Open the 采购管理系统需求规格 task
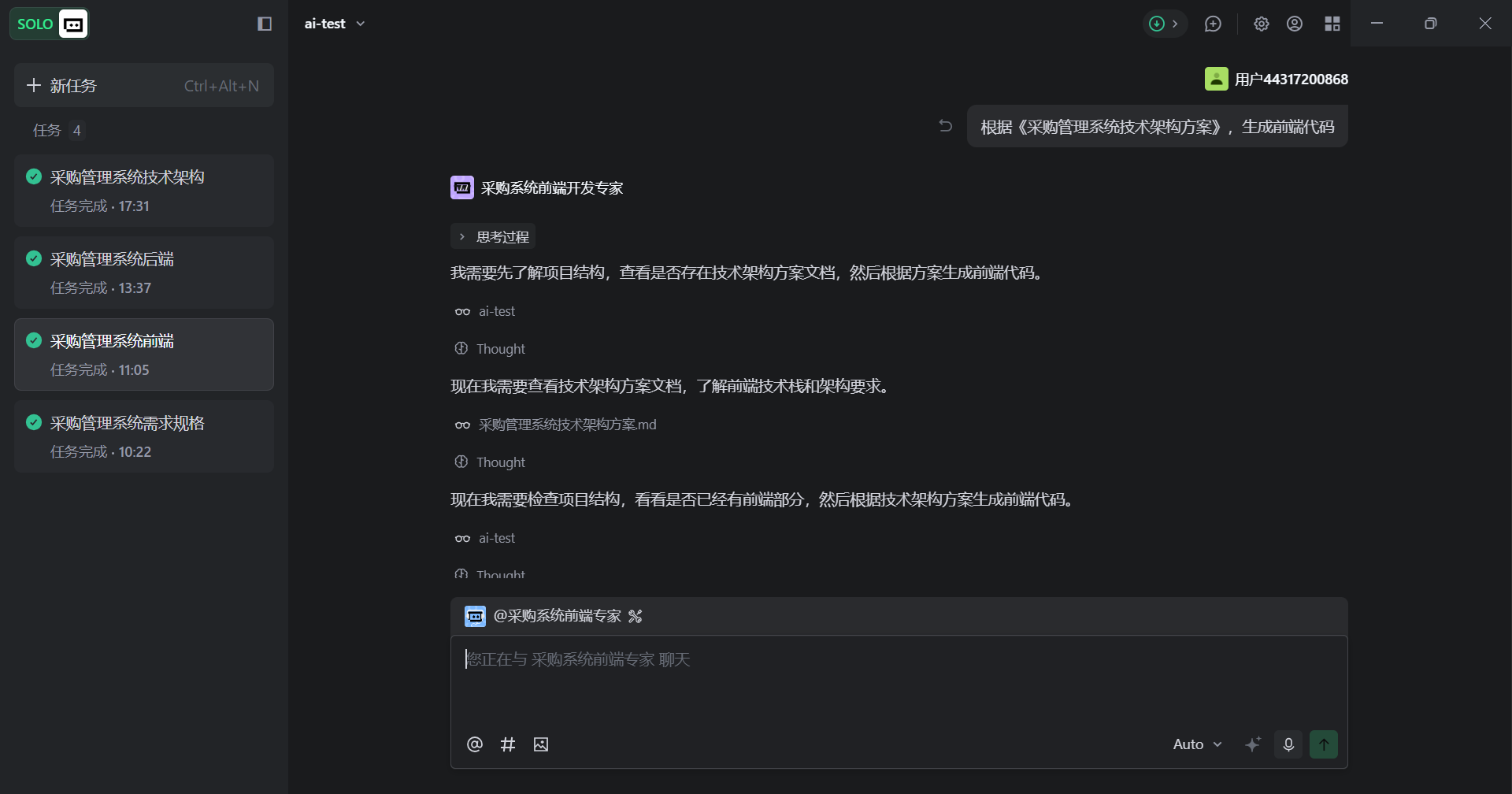This screenshot has width=1512, height=794. [x=144, y=436]
